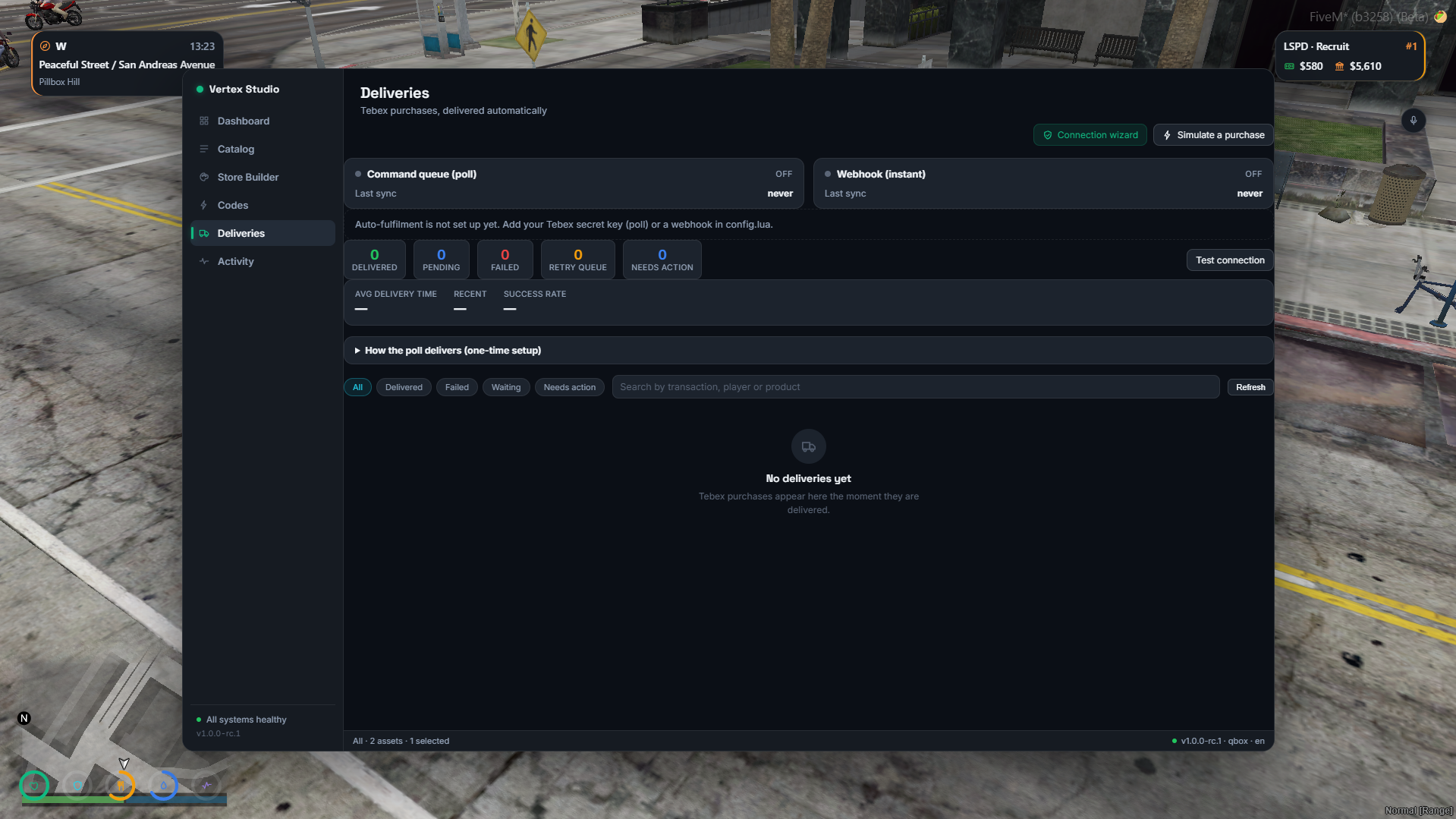
Task: Click the microphone icon at top right
Action: click(x=1414, y=121)
